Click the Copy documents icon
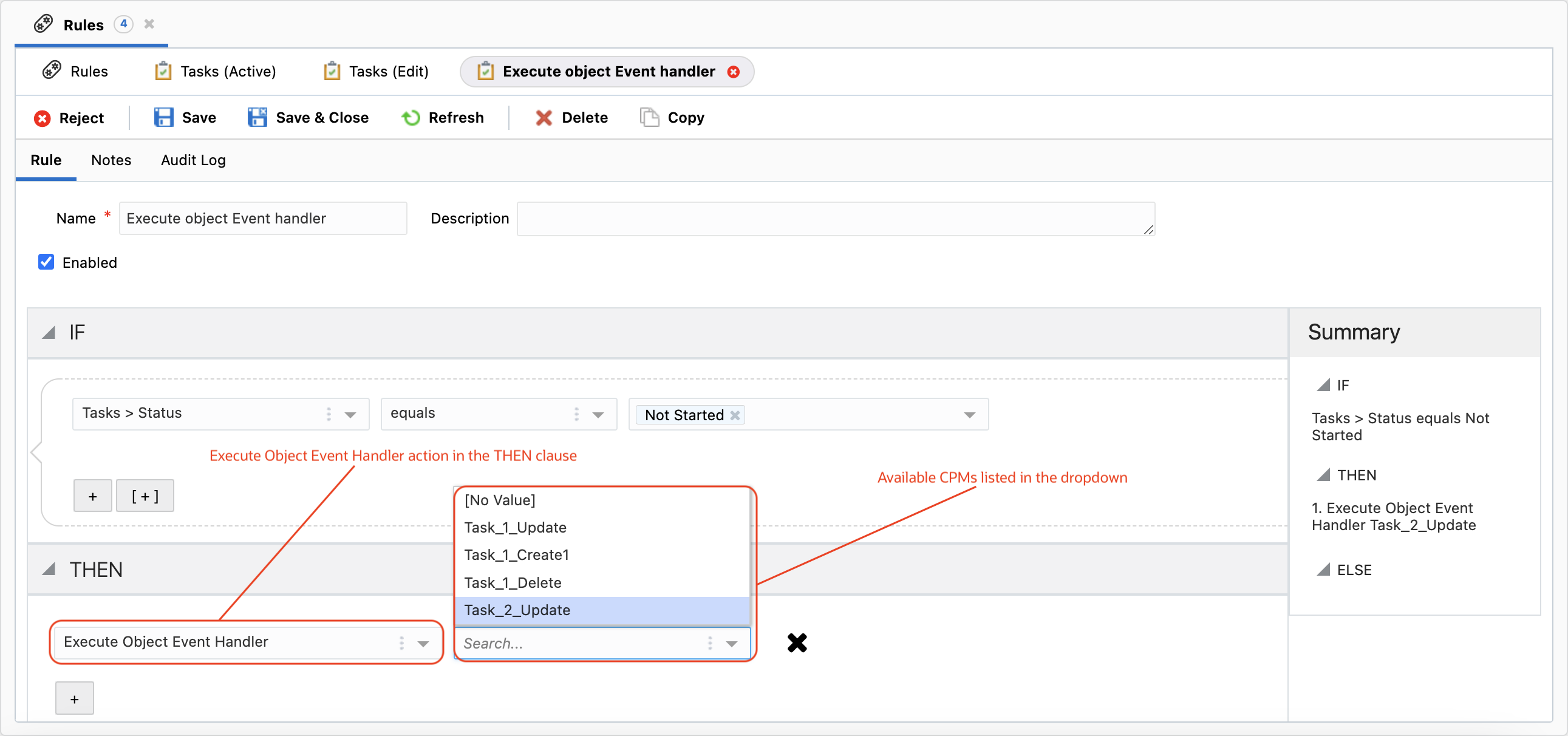 pos(649,117)
